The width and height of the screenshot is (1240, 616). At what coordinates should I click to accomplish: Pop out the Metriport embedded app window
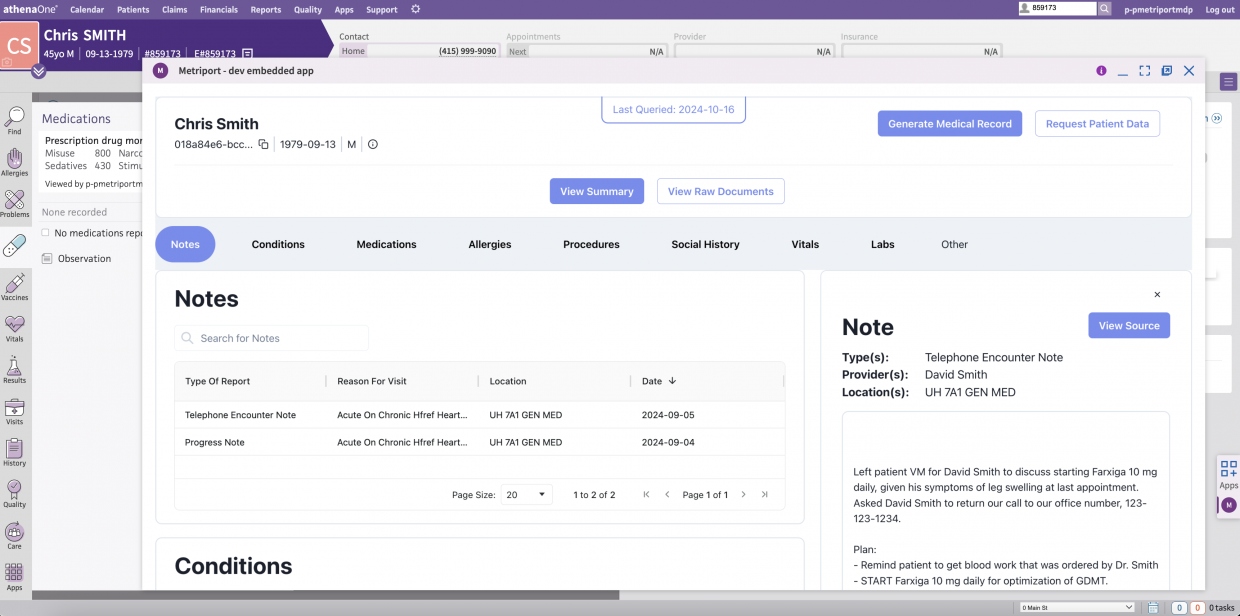click(x=1167, y=71)
